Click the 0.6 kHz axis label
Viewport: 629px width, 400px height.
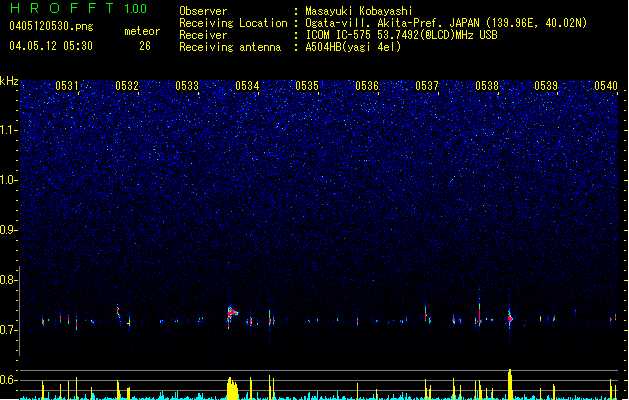(9, 380)
